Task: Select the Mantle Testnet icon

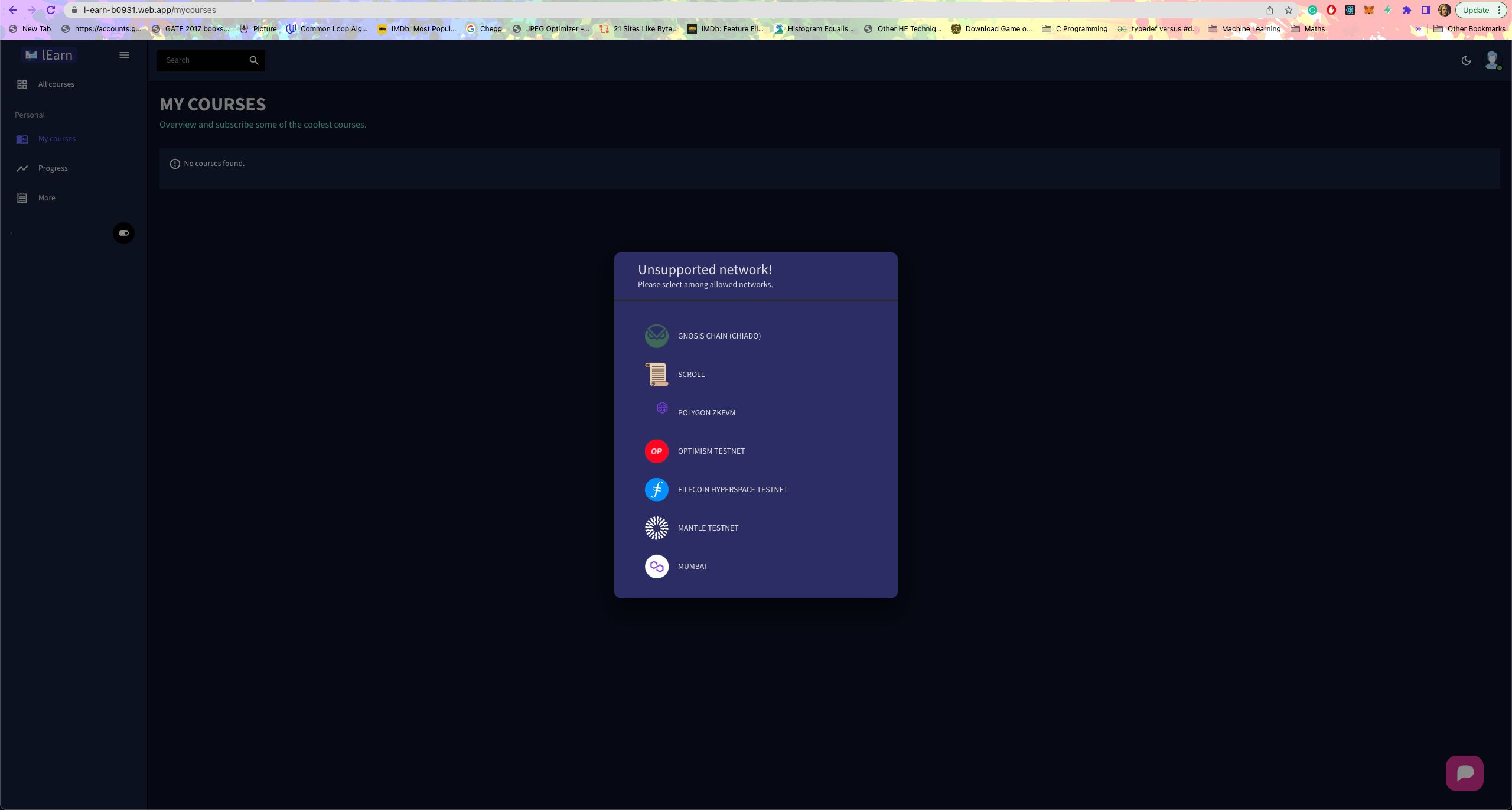Action: [x=656, y=528]
